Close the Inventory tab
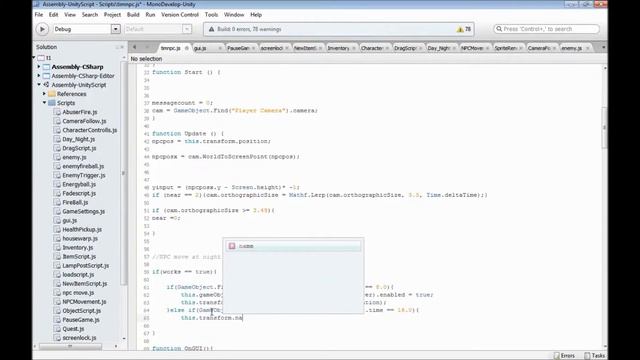The height and width of the screenshot is (360, 640). (354, 48)
